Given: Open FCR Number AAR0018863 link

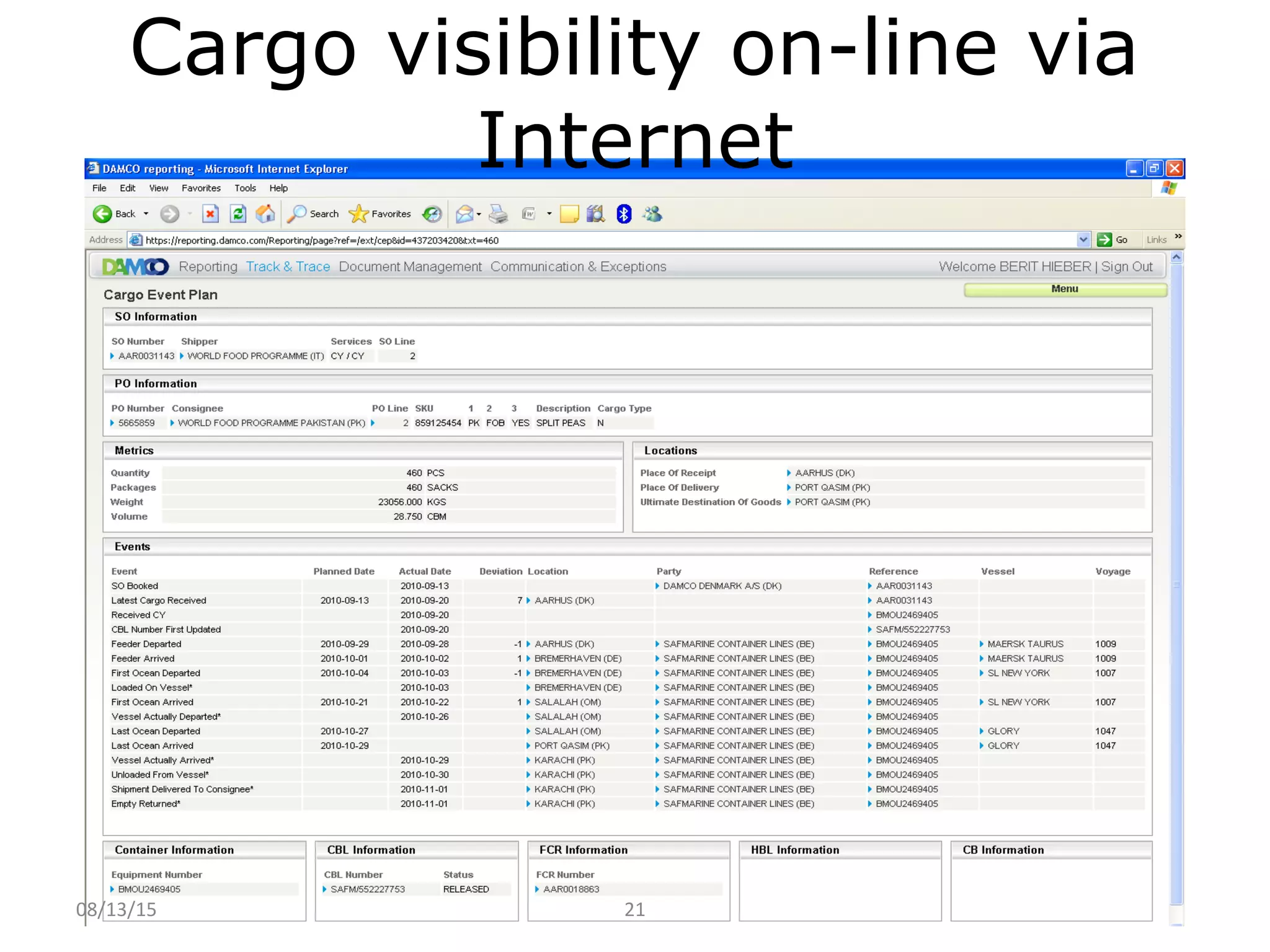Looking at the screenshot, I should (x=571, y=889).
